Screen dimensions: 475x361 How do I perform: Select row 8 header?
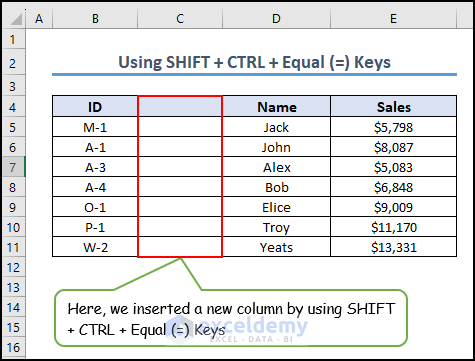[x=13, y=187]
